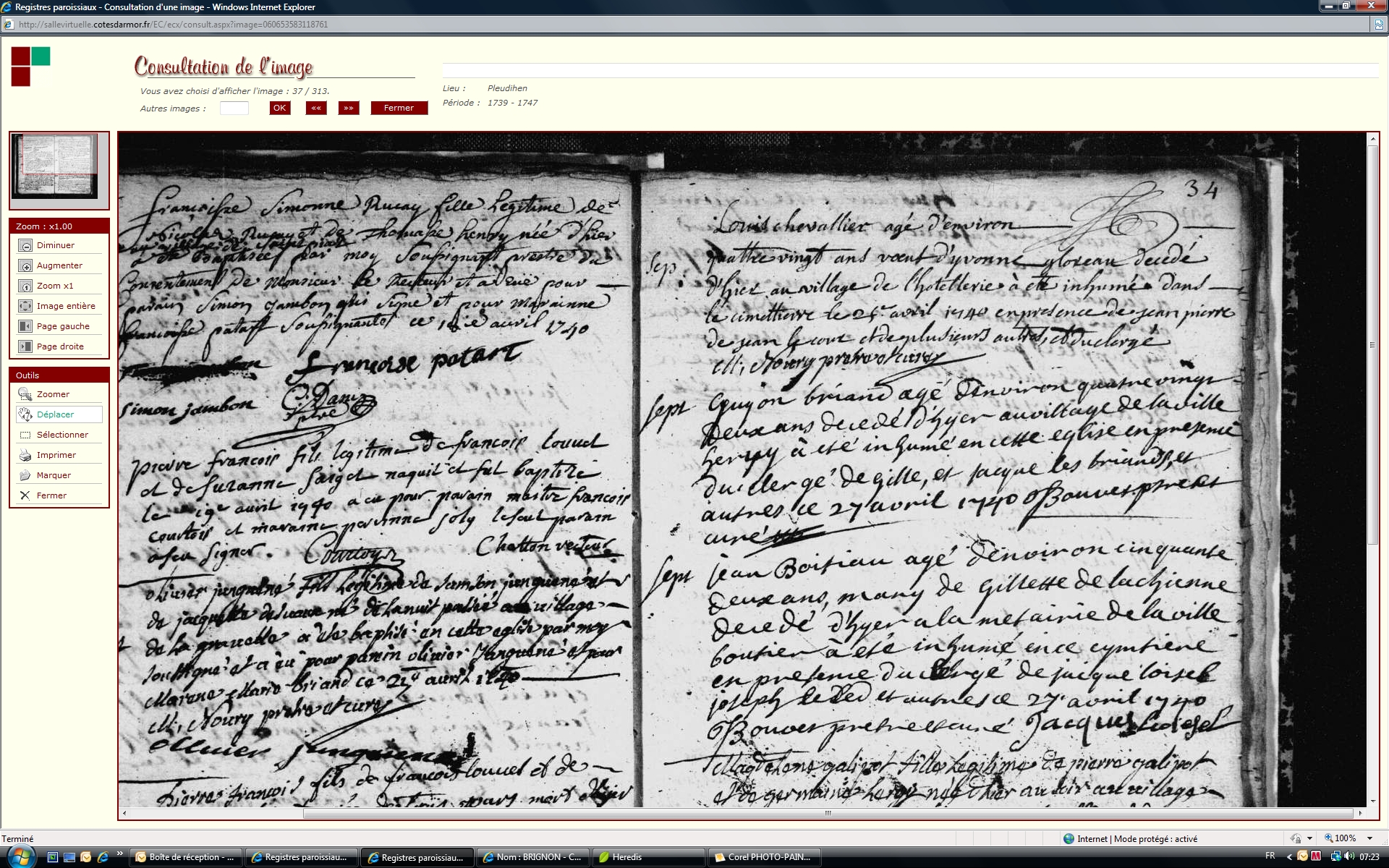1389x868 pixels.
Task: Print the image with Imprimer
Action: click(25, 455)
